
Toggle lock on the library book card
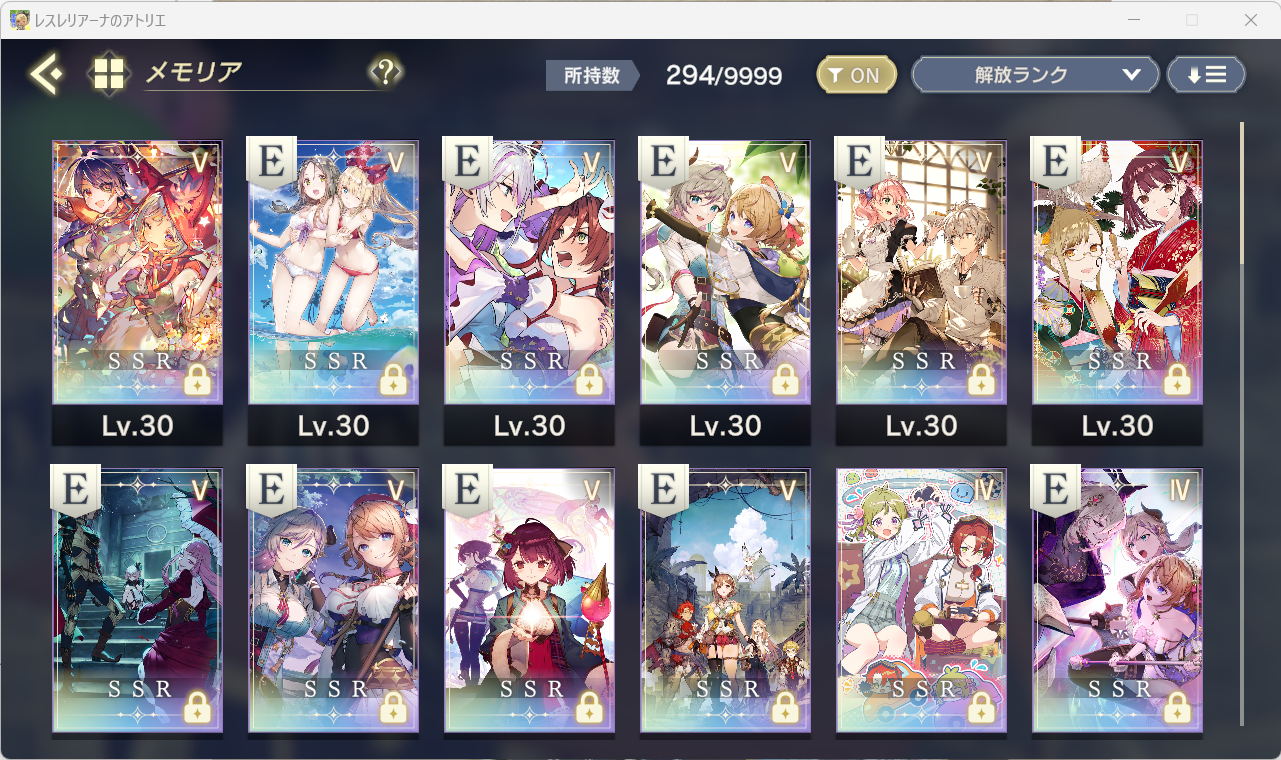(x=982, y=379)
